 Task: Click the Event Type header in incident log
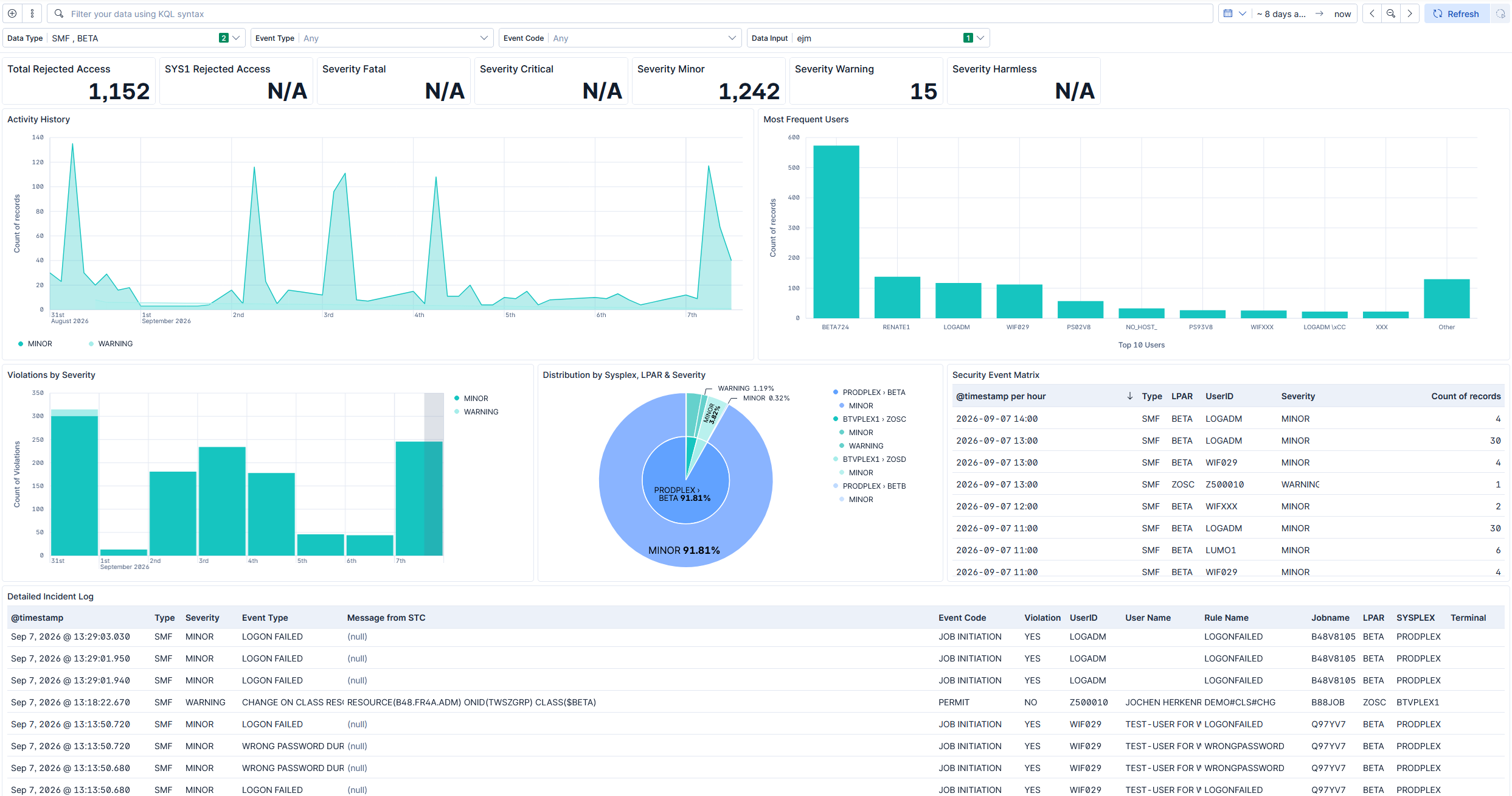coord(265,618)
